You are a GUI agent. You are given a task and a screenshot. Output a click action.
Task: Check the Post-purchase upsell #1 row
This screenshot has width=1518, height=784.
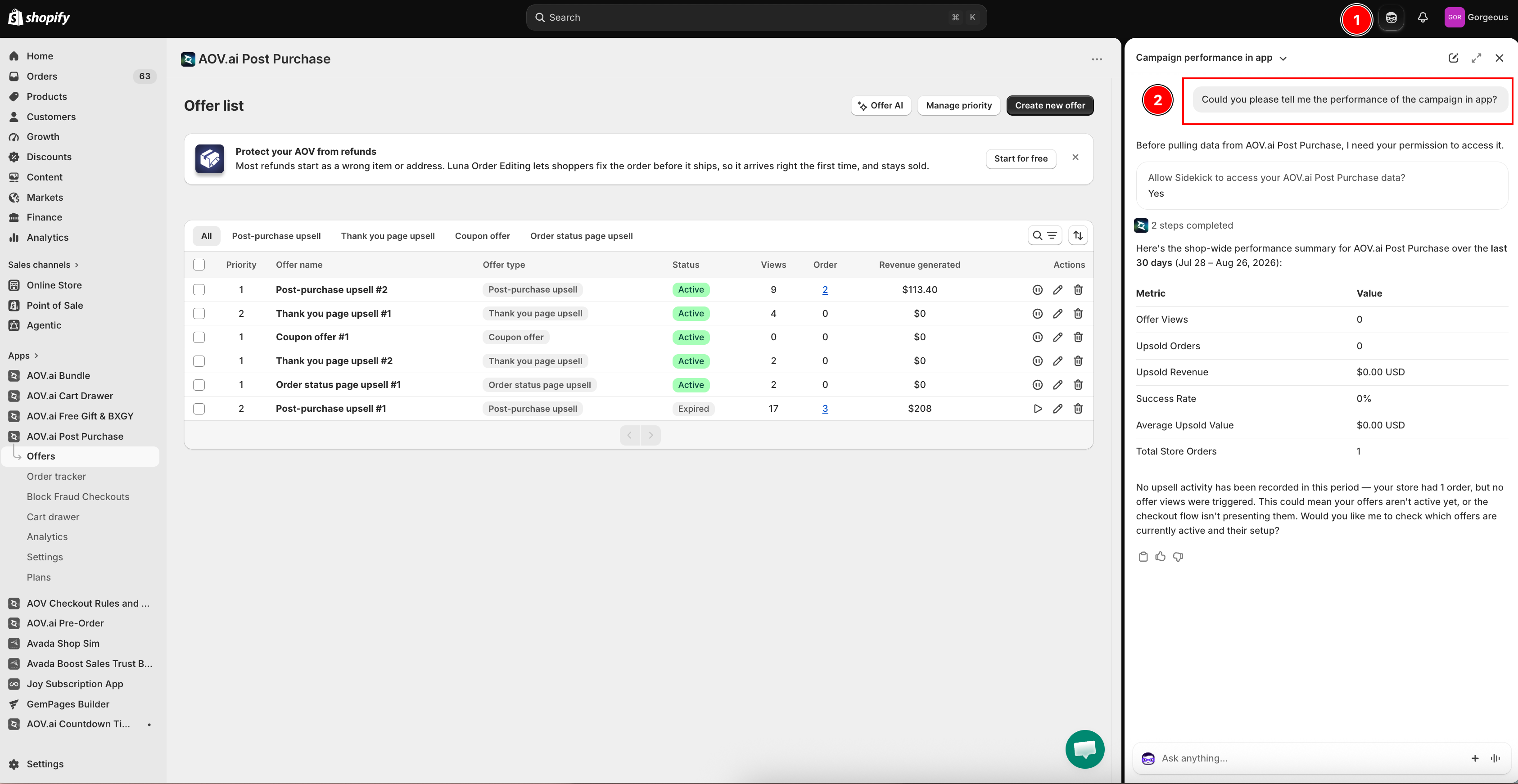pyautogui.click(x=199, y=409)
